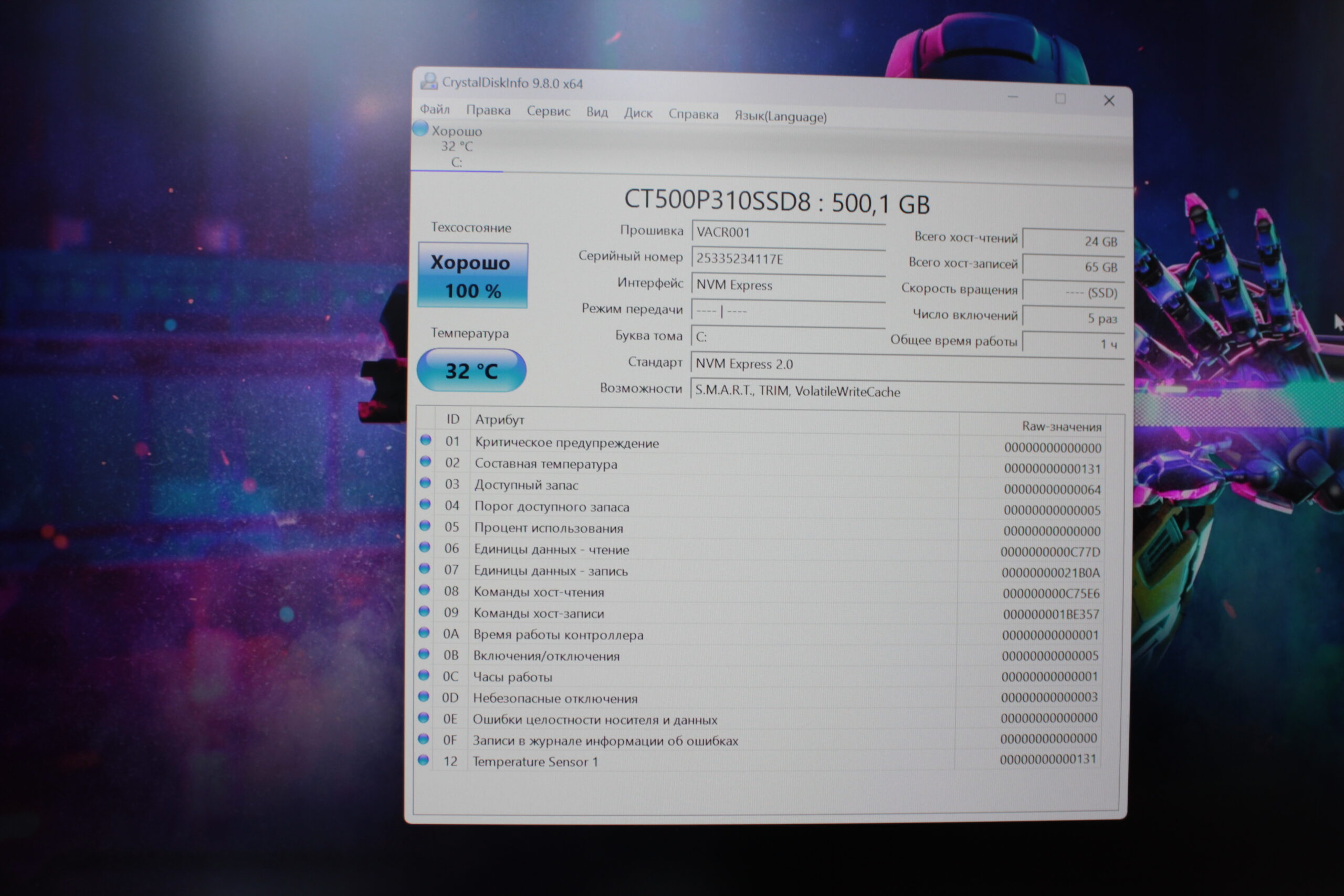Click the CrystalDiskInfo title bar app icon
Screen dimensions: 1344x896
428,81
